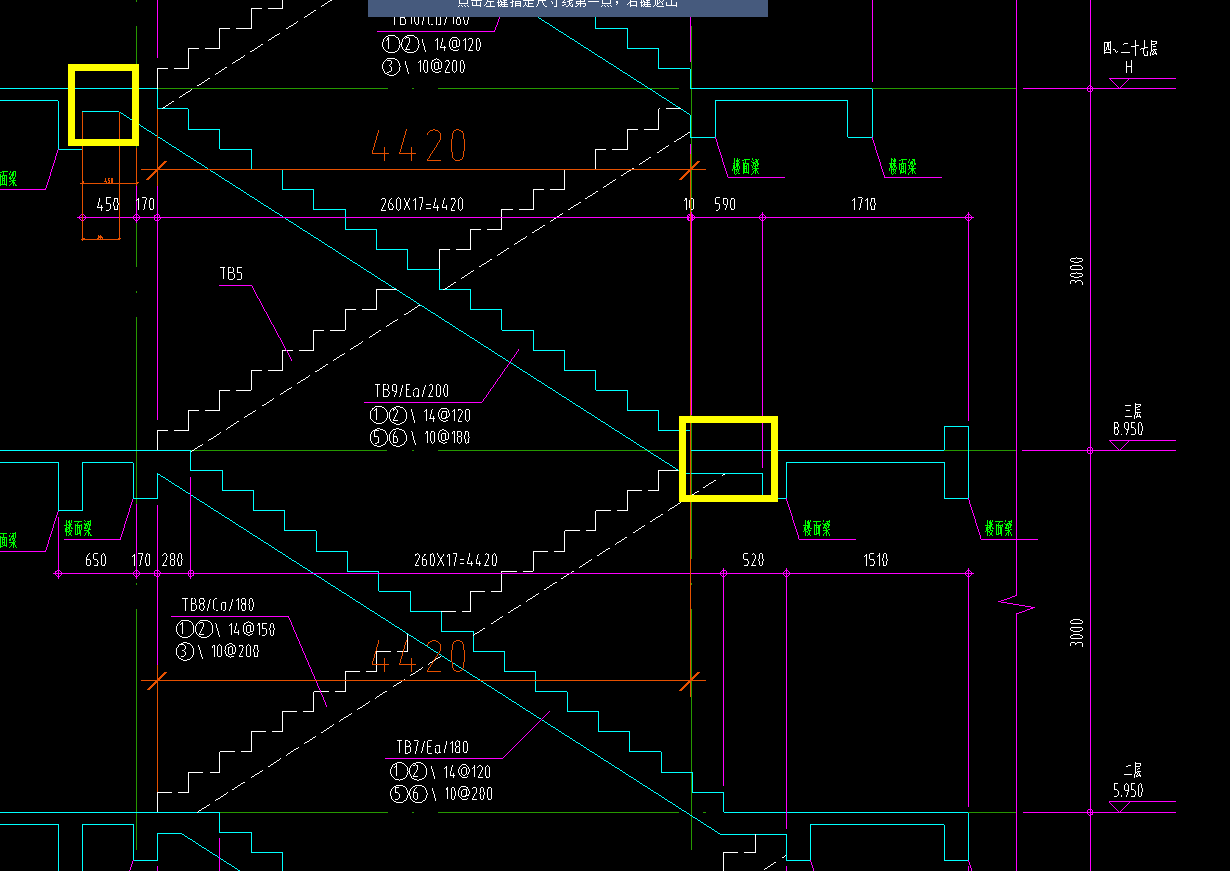Pick the ⑤⑥ 10@200 rebar note
This screenshot has width=1230, height=871.
click(441, 794)
